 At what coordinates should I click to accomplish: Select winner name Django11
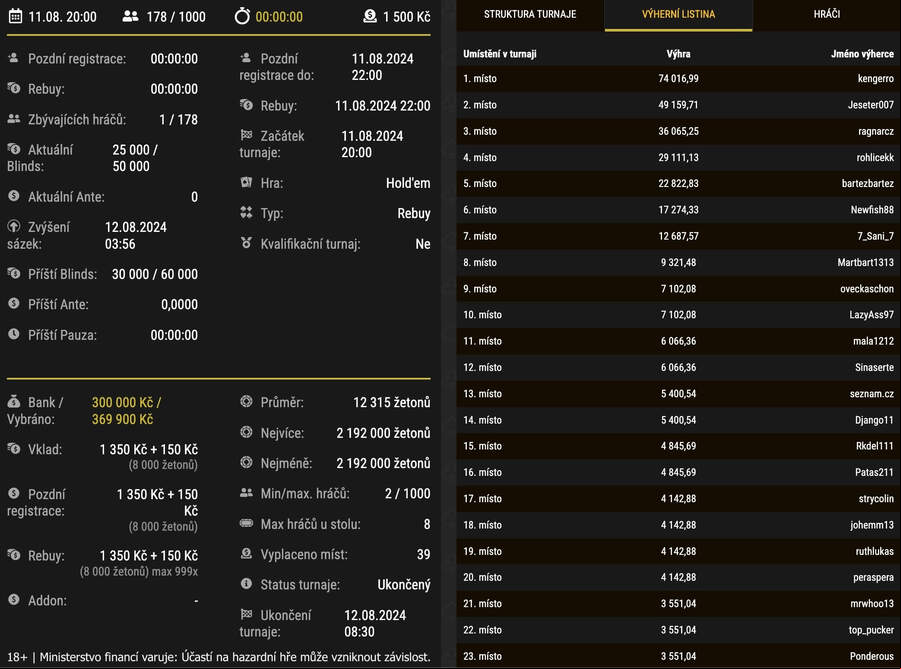pyautogui.click(x=874, y=421)
